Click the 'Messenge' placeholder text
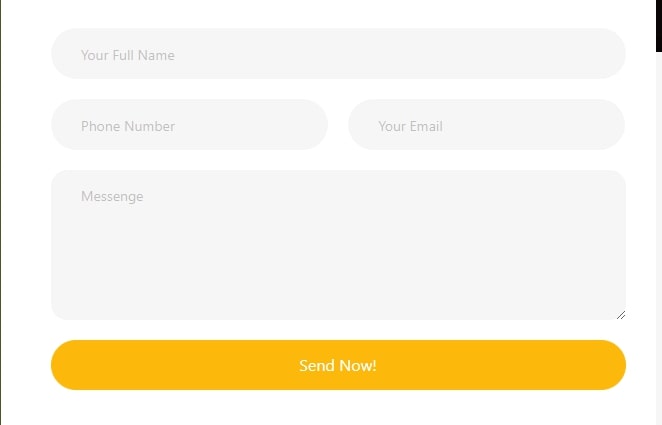662x425 pixels. point(112,197)
